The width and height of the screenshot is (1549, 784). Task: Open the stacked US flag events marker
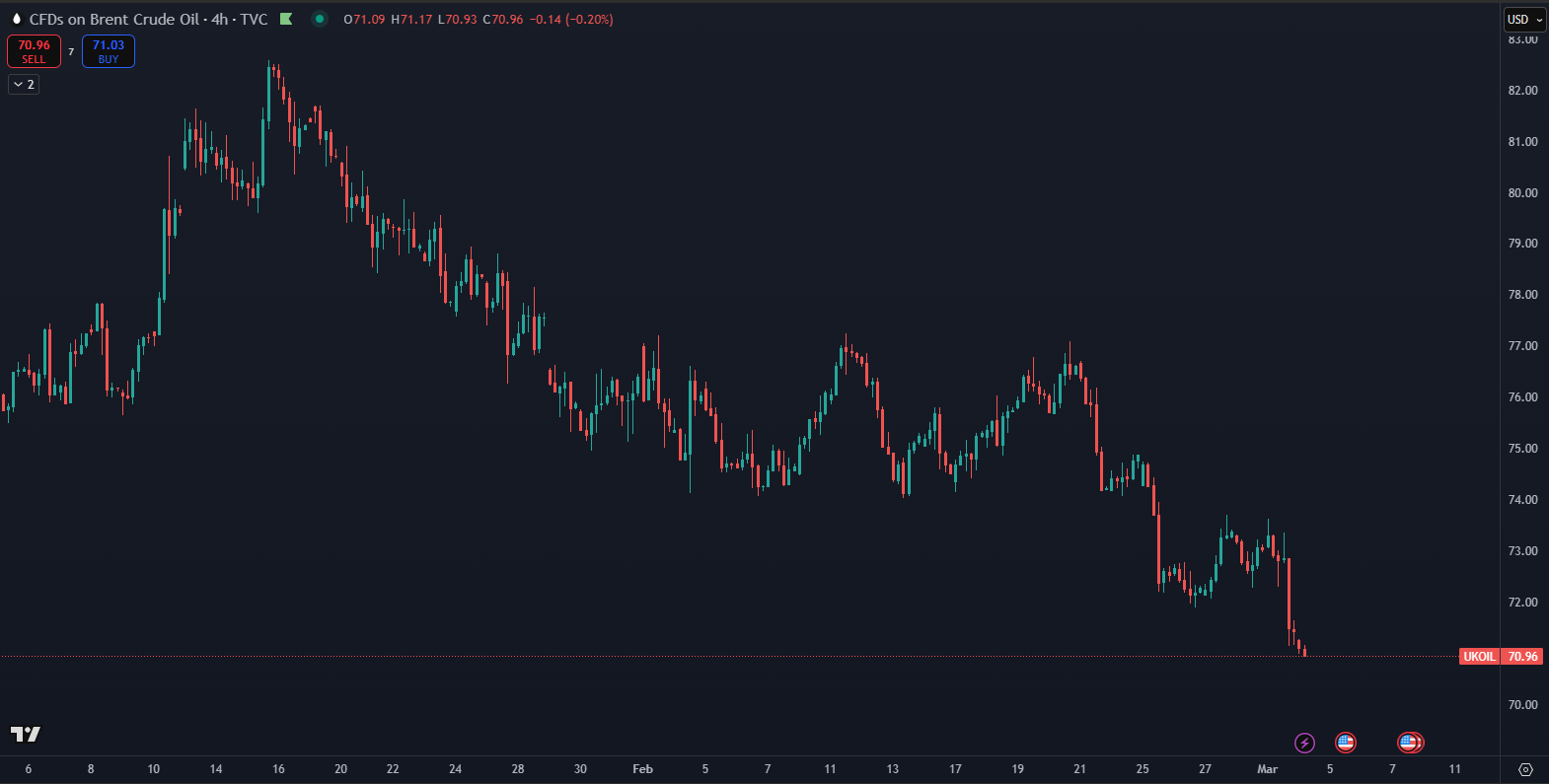(x=1410, y=743)
